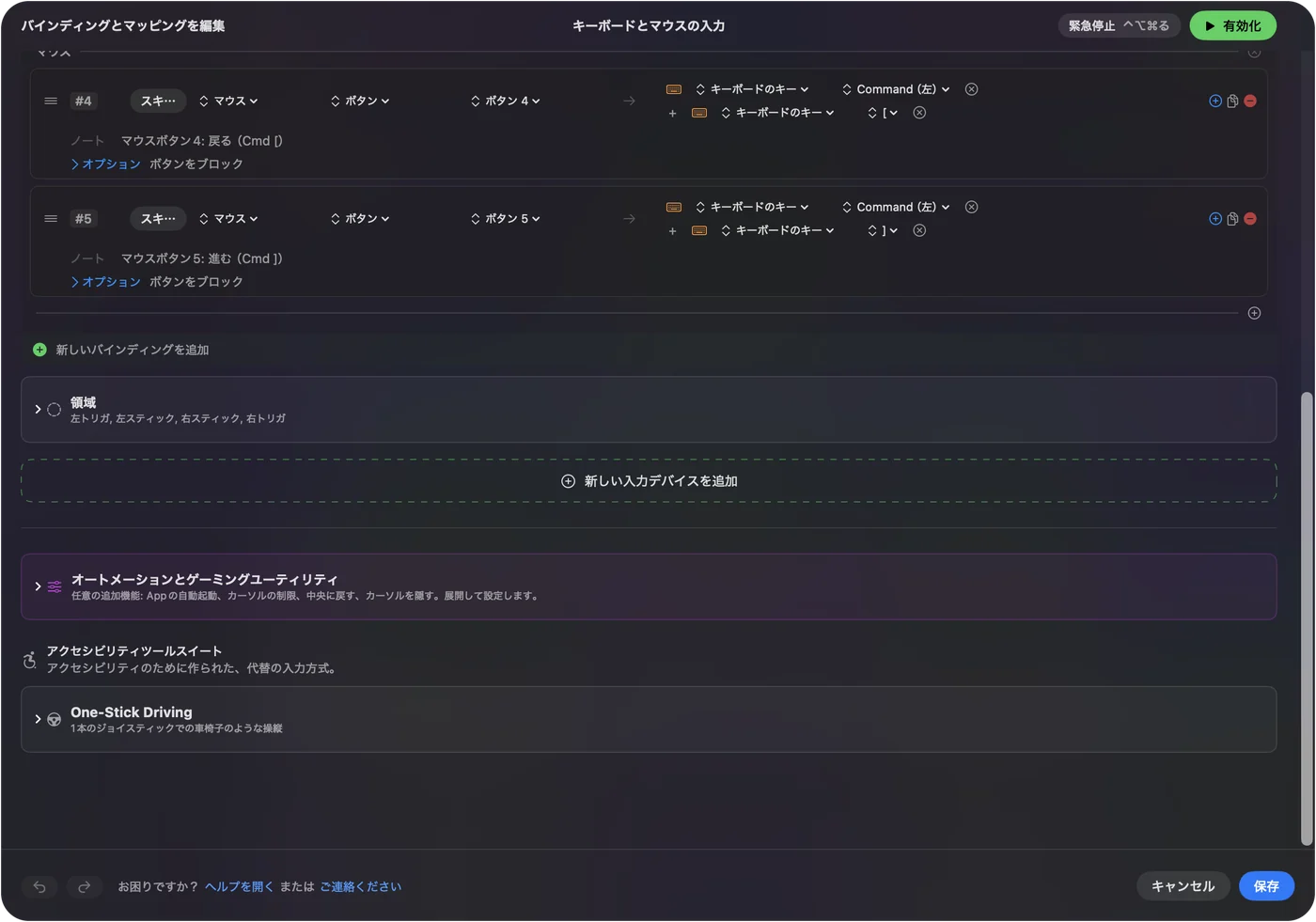Expand オプション in binding #4
The width and height of the screenshot is (1316, 922).
[106, 164]
